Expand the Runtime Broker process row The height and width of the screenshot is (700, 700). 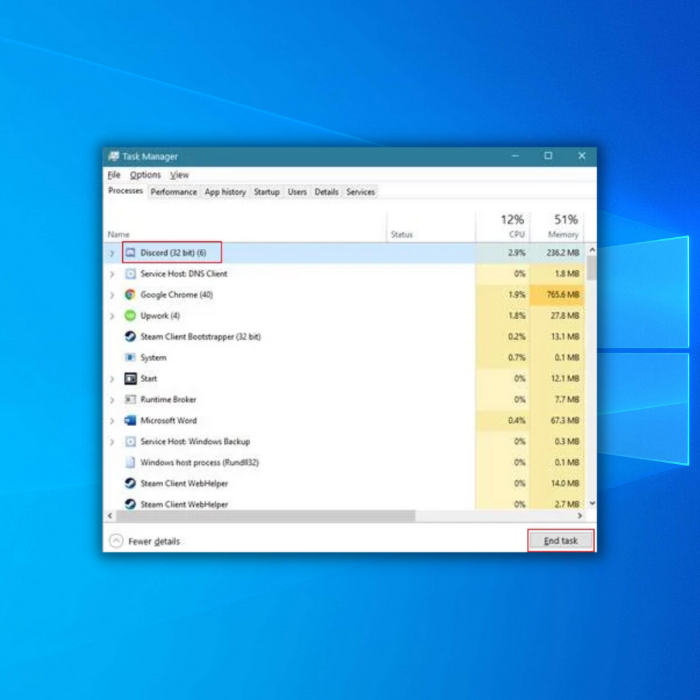pyautogui.click(x=112, y=400)
